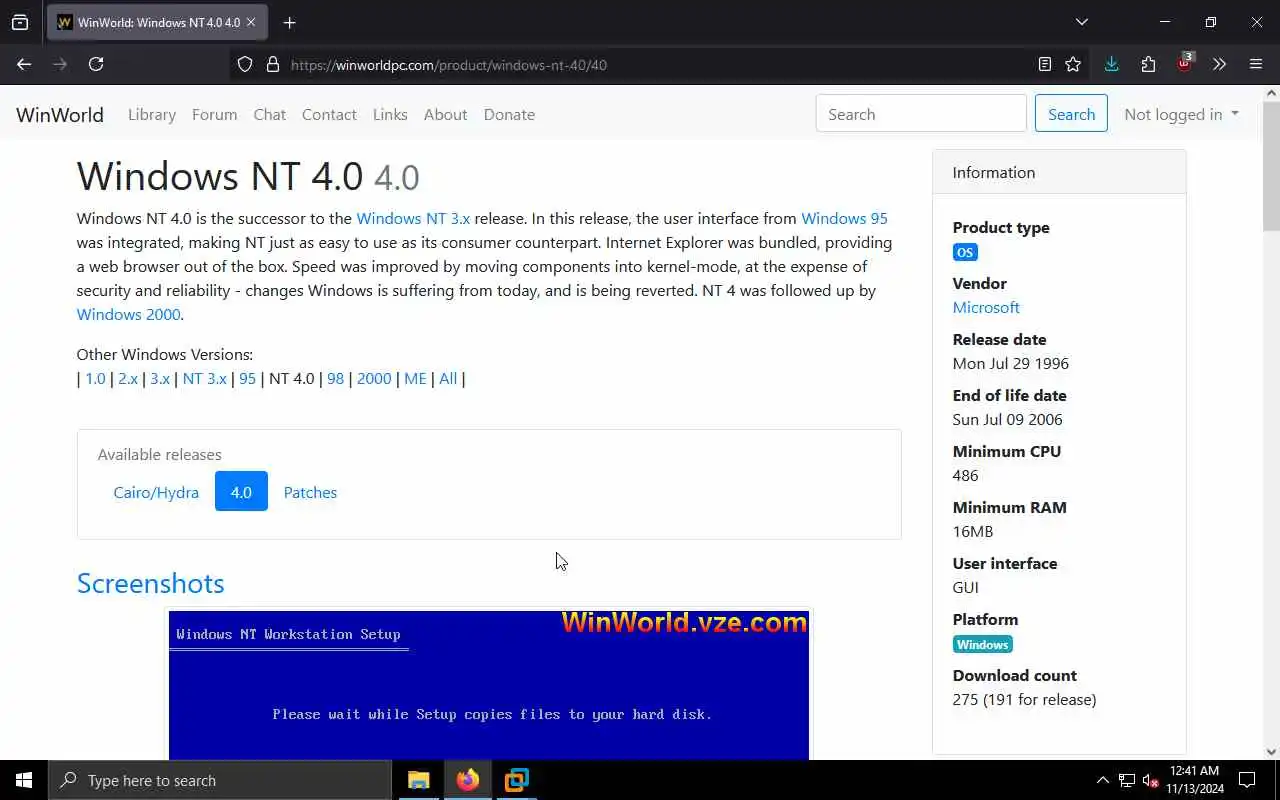Open the Chat menu item
Image resolution: width=1280 pixels, height=800 pixels.
[x=269, y=114]
